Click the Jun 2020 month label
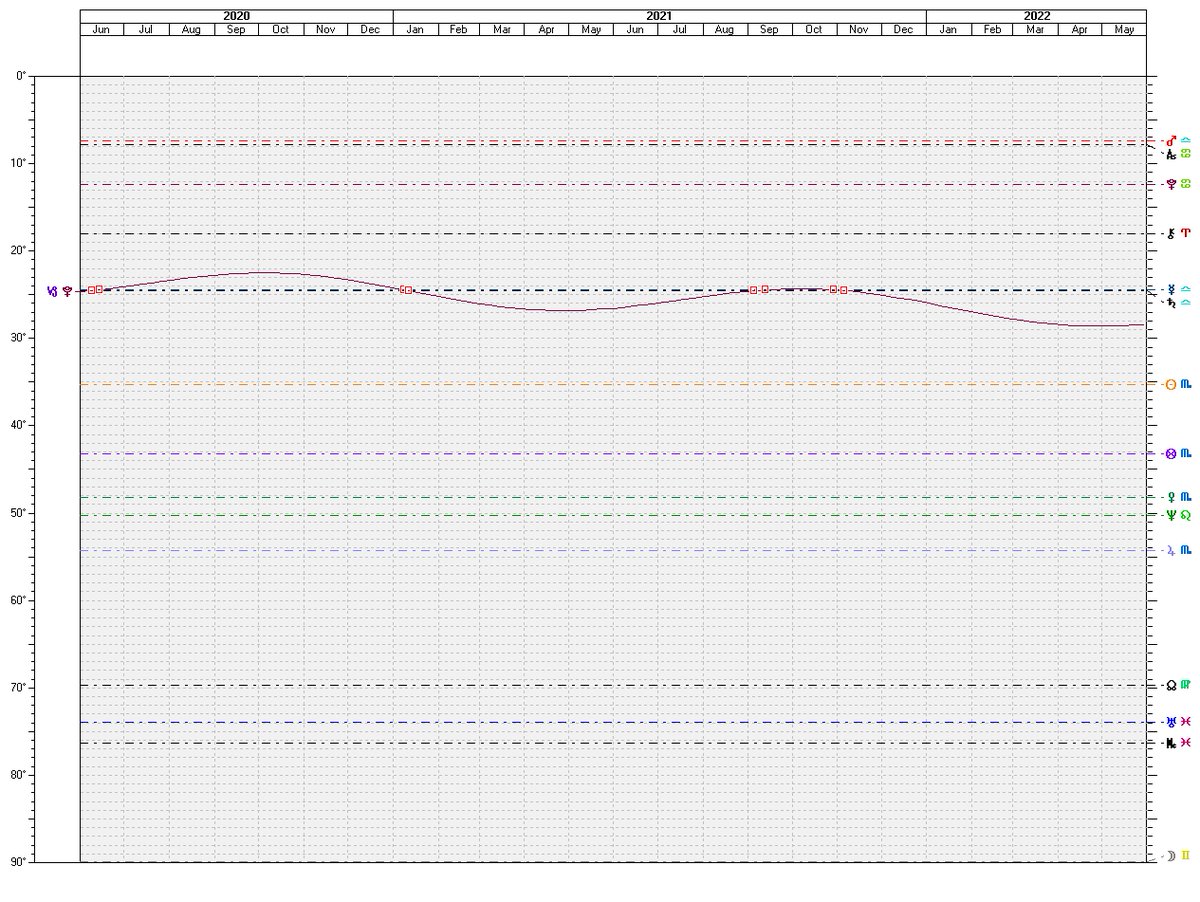 (x=101, y=29)
